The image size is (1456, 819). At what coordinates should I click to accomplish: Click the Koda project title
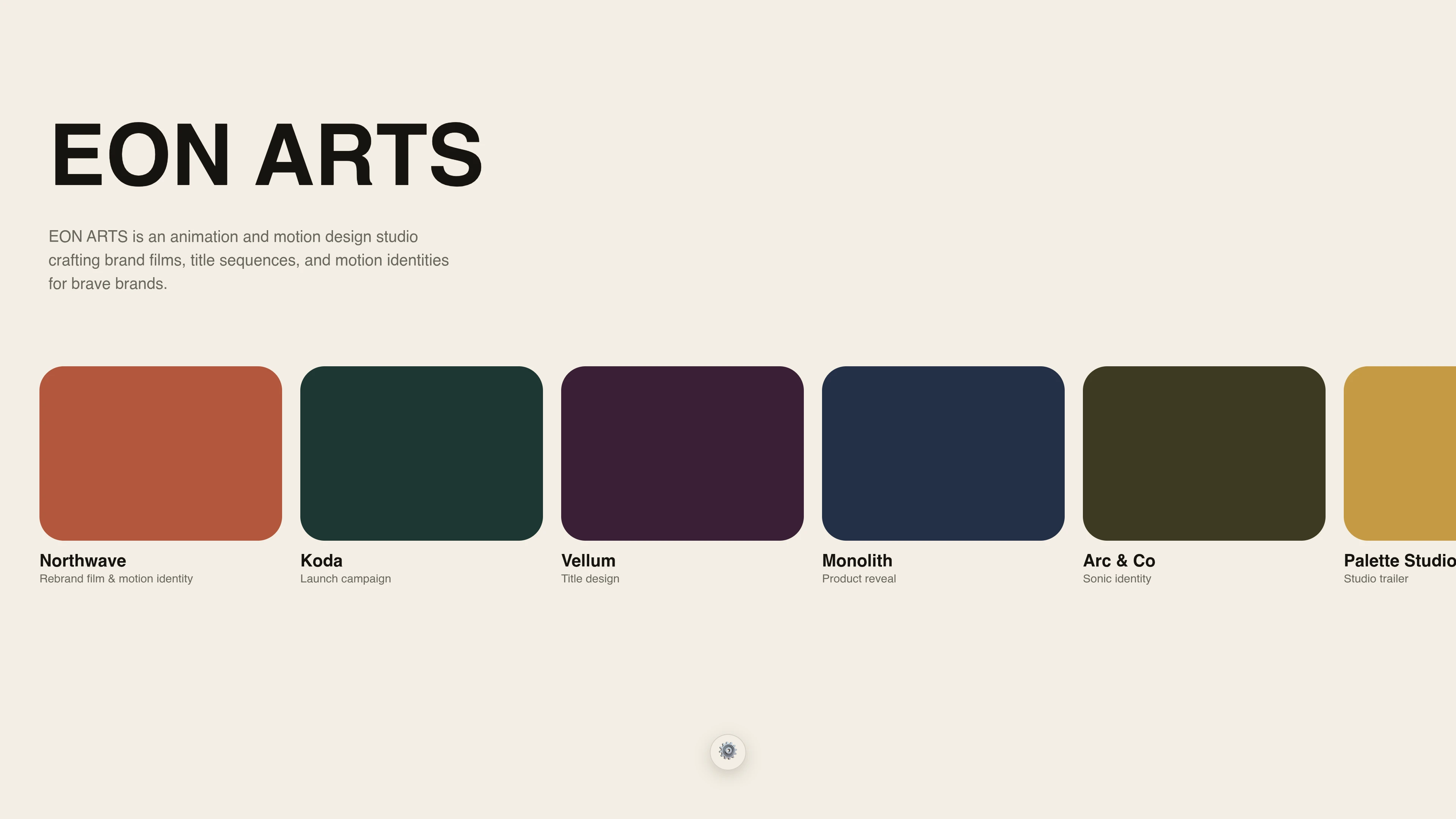(322, 561)
